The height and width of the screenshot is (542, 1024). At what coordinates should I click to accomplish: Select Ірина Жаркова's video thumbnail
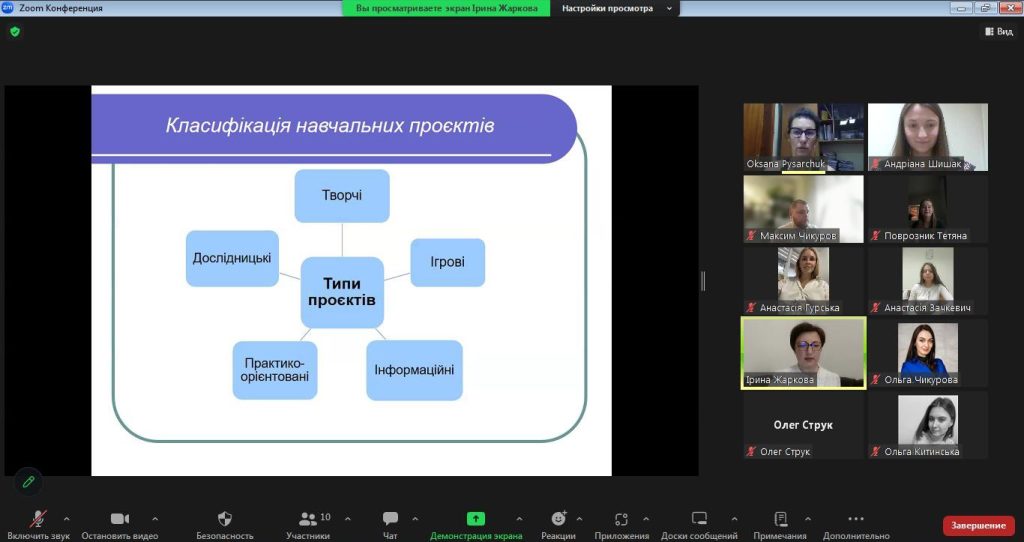(802, 353)
